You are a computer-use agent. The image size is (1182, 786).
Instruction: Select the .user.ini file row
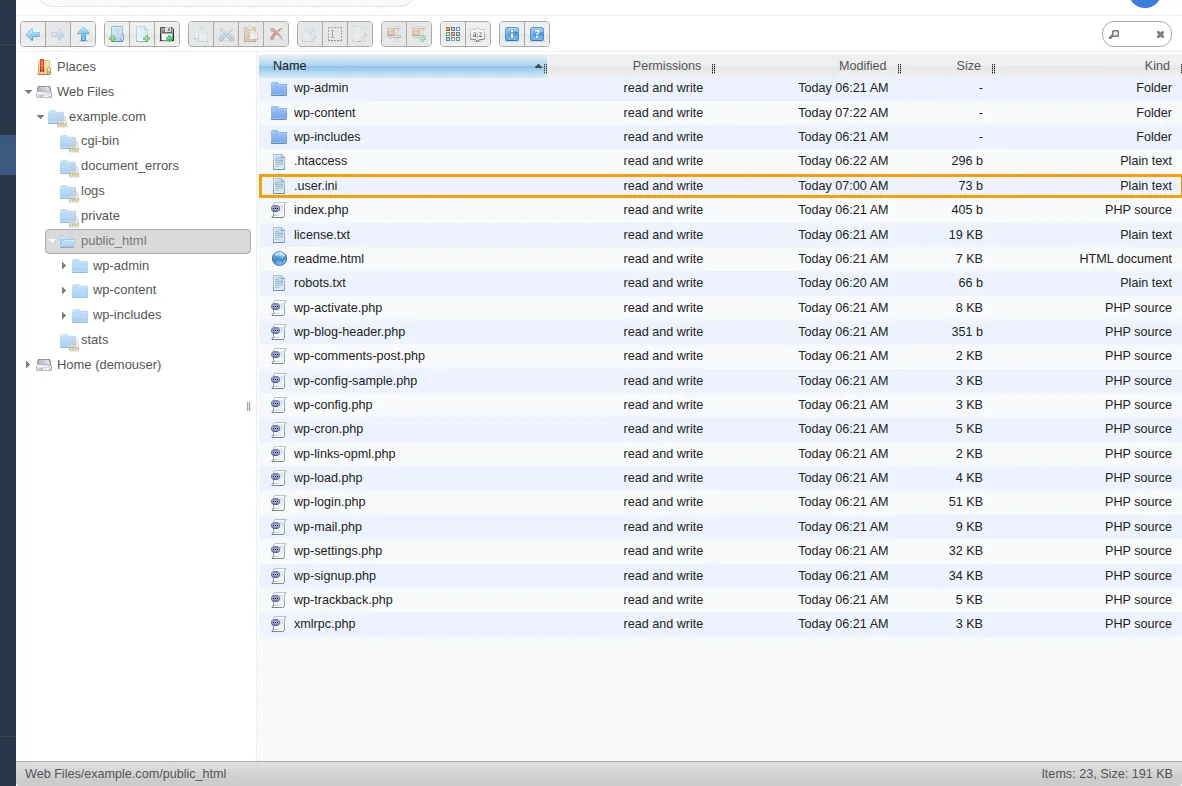[720, 186]
